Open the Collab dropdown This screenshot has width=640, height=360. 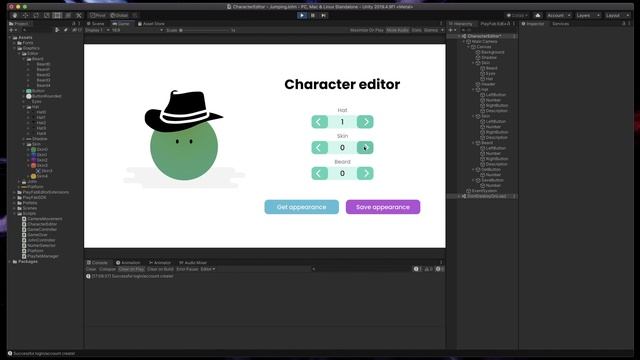point(517,16)
